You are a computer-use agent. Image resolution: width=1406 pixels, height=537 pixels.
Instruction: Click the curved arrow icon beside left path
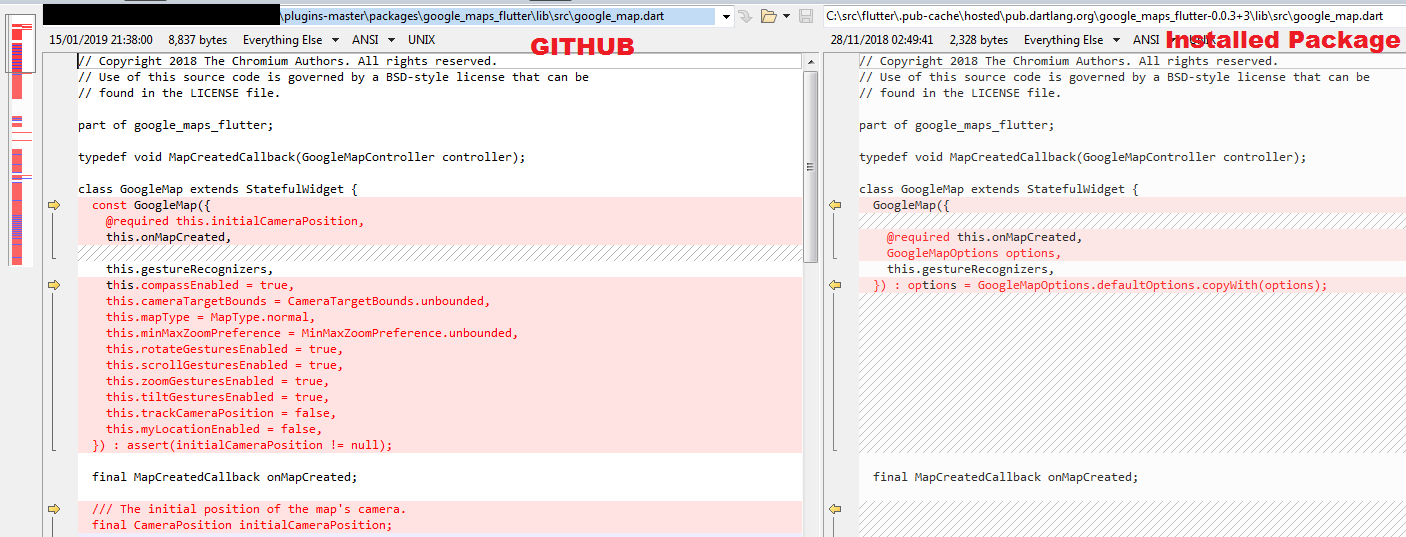click(744, 16)
